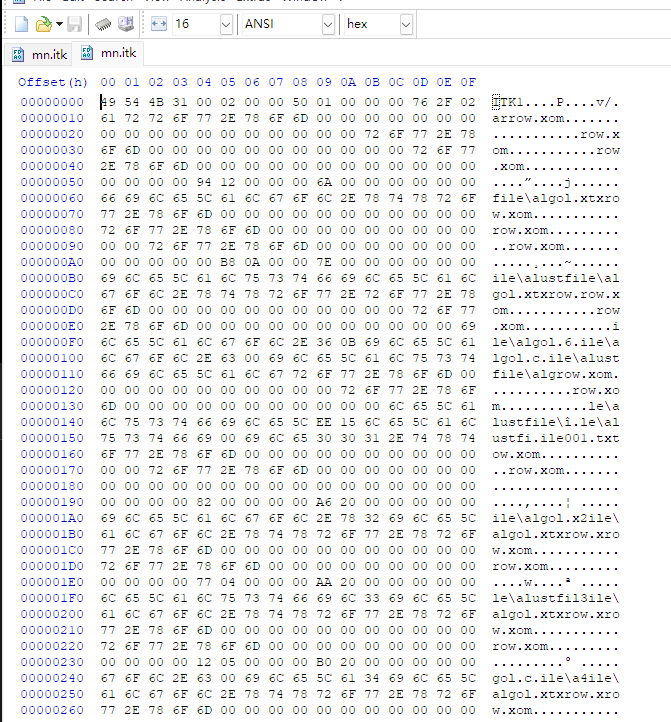Click byte 6A in row 00000050

[324, 182]
